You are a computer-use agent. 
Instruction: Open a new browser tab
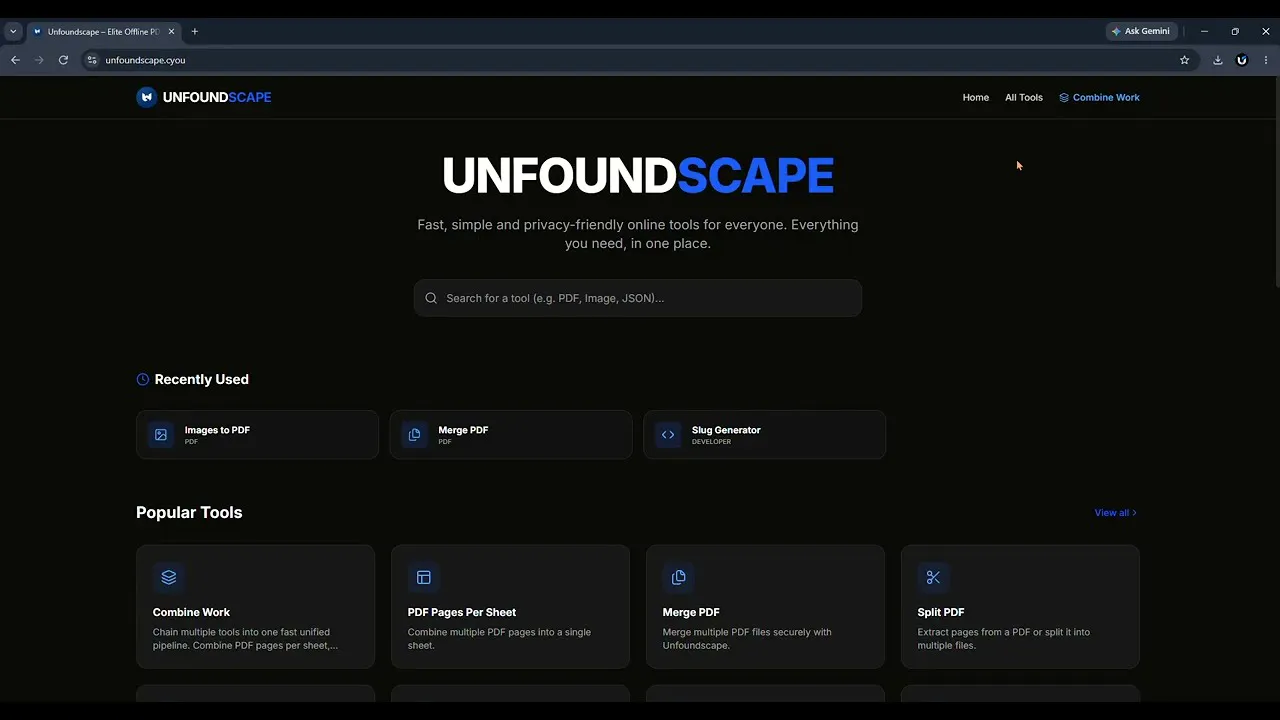point(195,31)
